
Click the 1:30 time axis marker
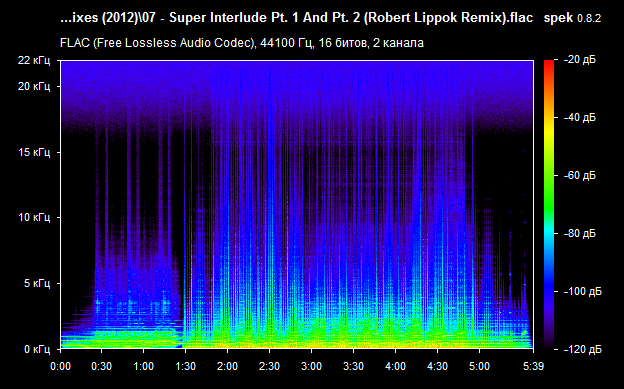(x=185, y=366)
